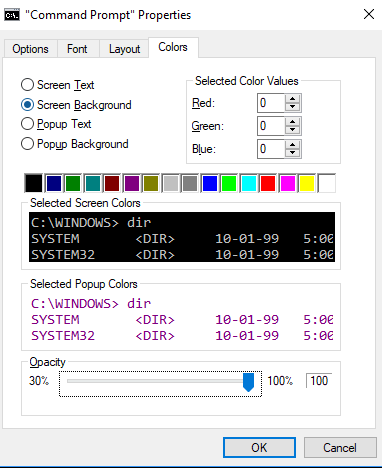Pick the bright red swatch

pyautogui.click(x=268, y=183)
